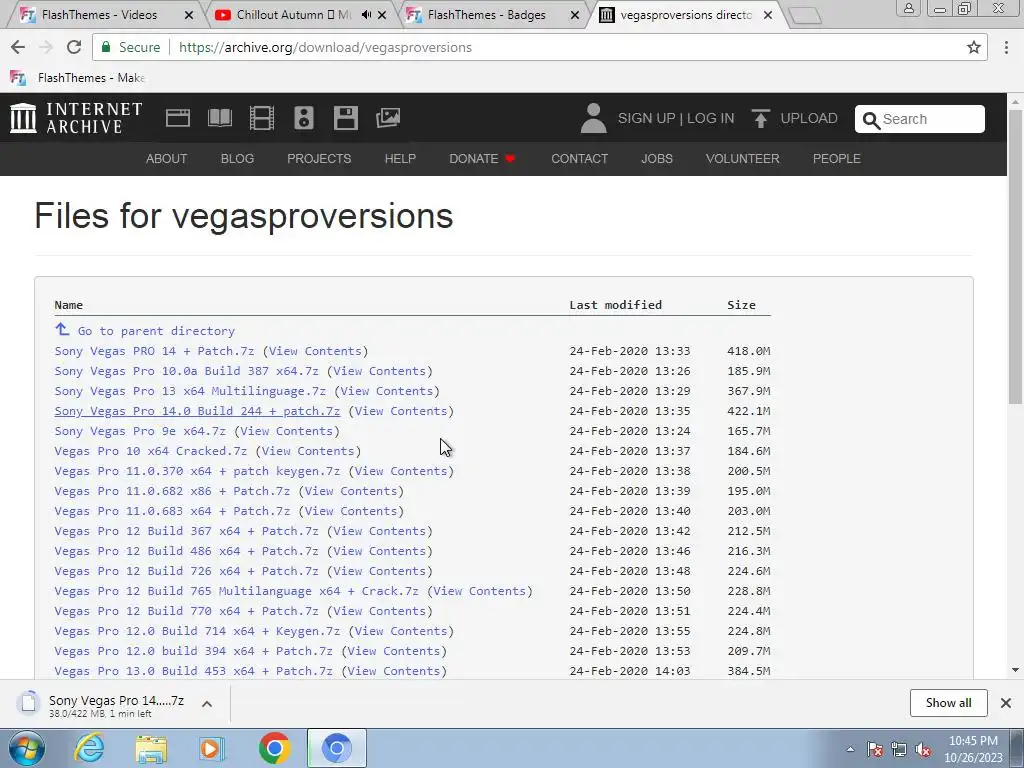Click the Action Center flag tray icon
The width and height of the screenshot is (1024, 768).
[x=875, y=750]
